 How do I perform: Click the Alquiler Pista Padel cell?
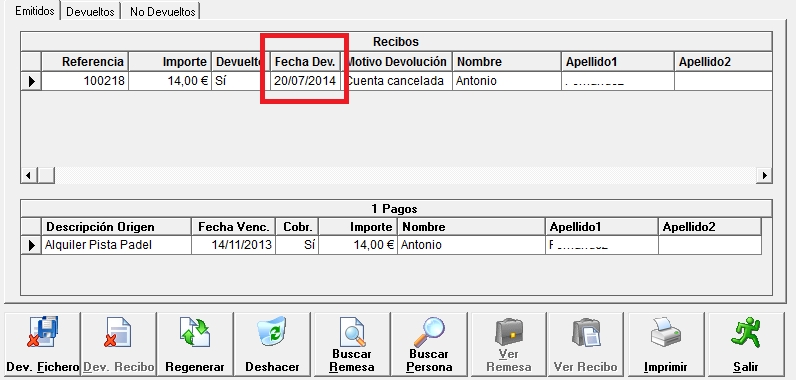coord(116,245)
